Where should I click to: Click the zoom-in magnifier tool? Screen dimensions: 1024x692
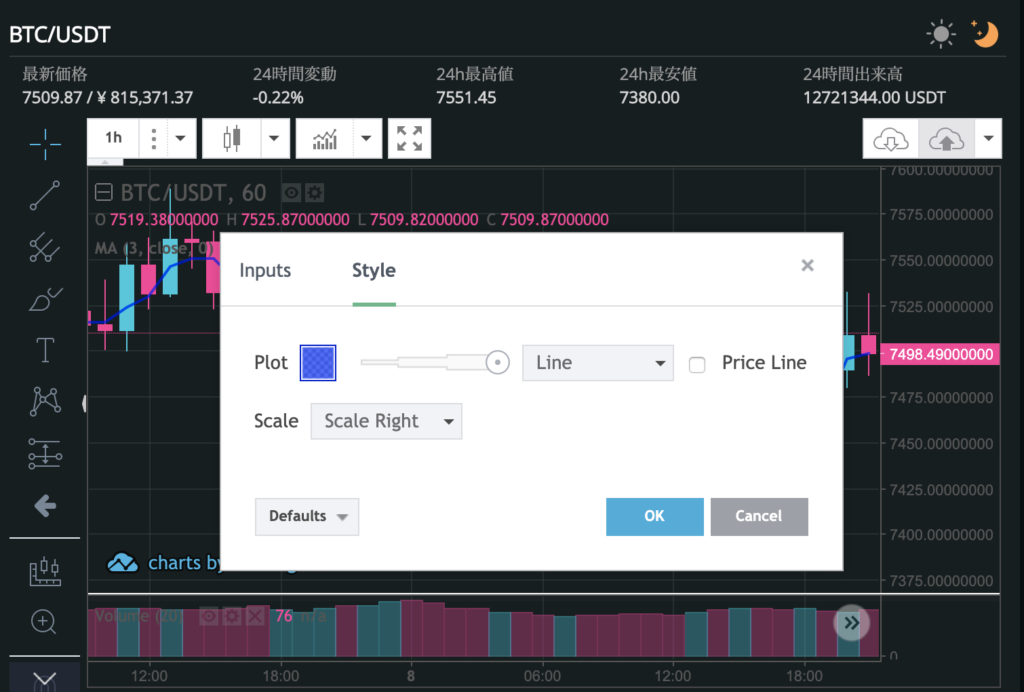pos(44,621)
